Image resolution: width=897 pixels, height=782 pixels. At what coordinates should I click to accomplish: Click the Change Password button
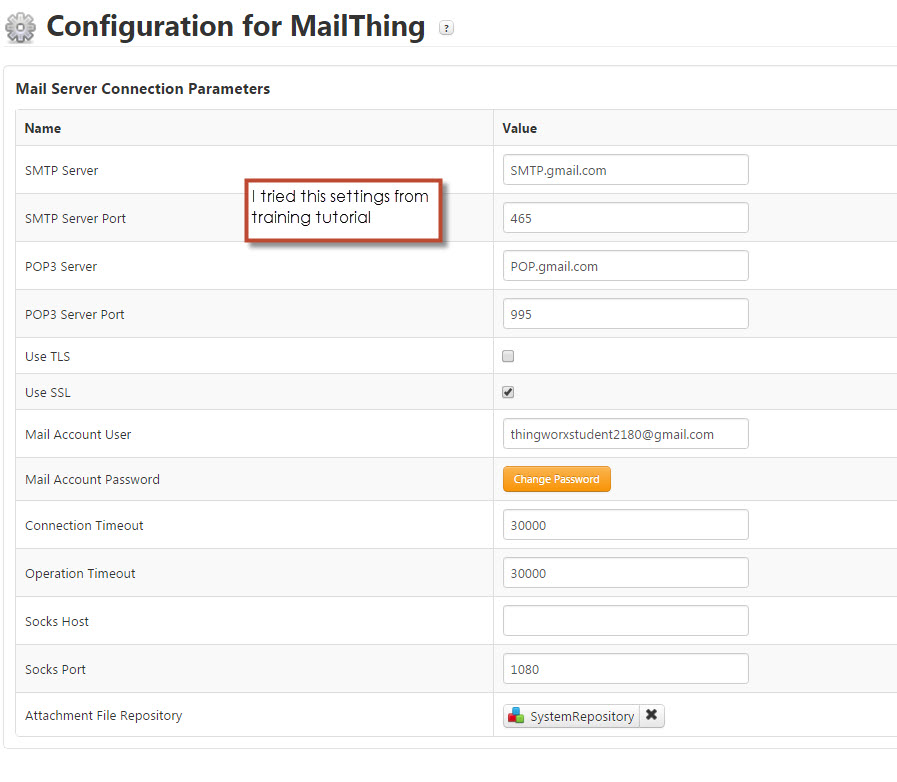point(556,479)
